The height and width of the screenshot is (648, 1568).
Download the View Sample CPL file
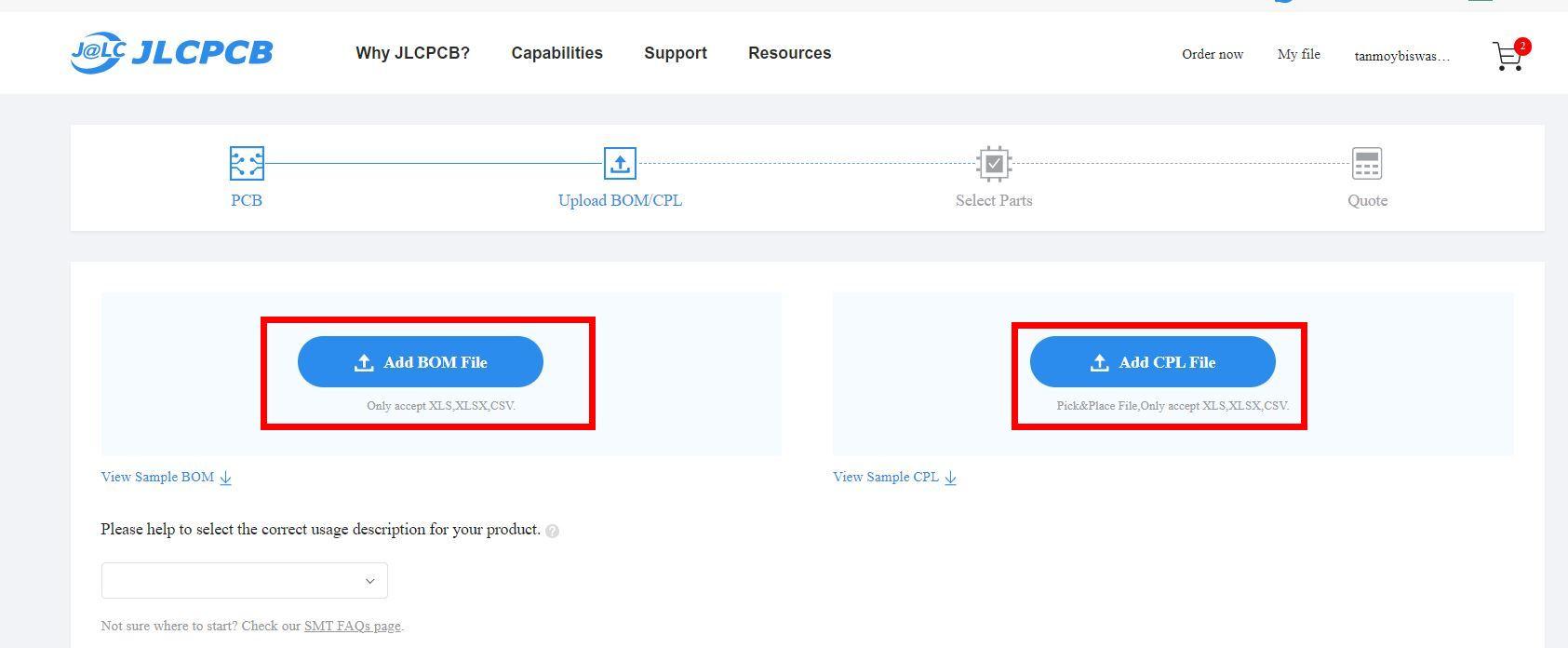(x=895, y=477)
